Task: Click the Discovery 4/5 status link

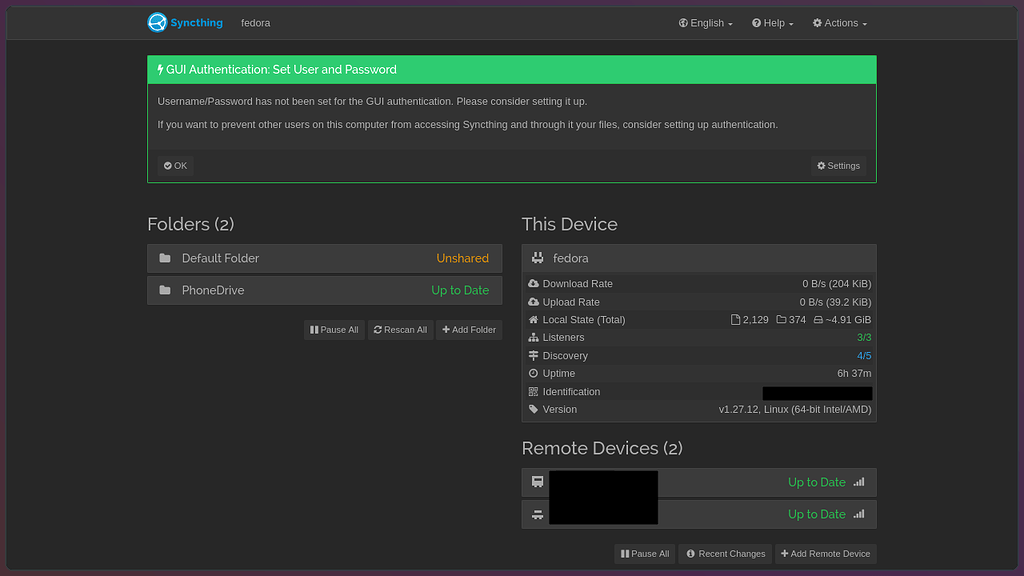Action: 864,355
